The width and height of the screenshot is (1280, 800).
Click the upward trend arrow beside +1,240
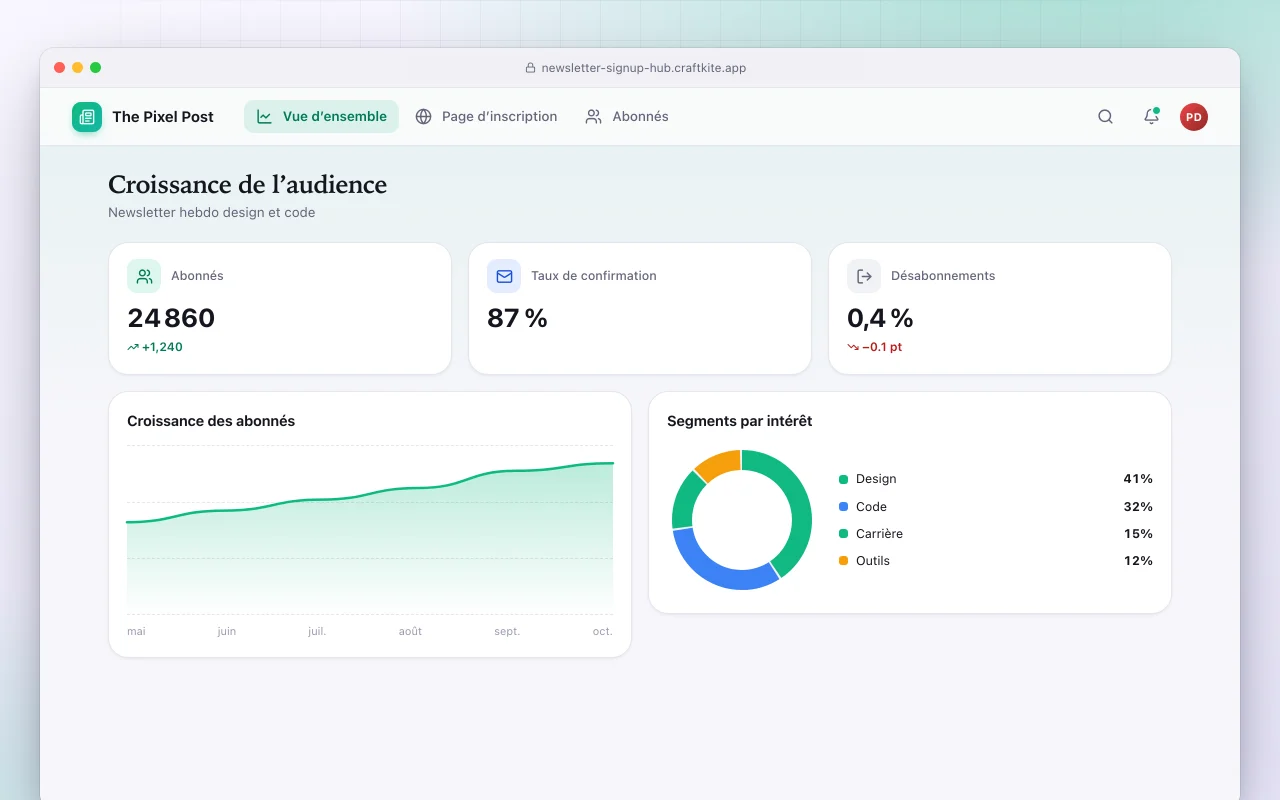coord(133,347)
